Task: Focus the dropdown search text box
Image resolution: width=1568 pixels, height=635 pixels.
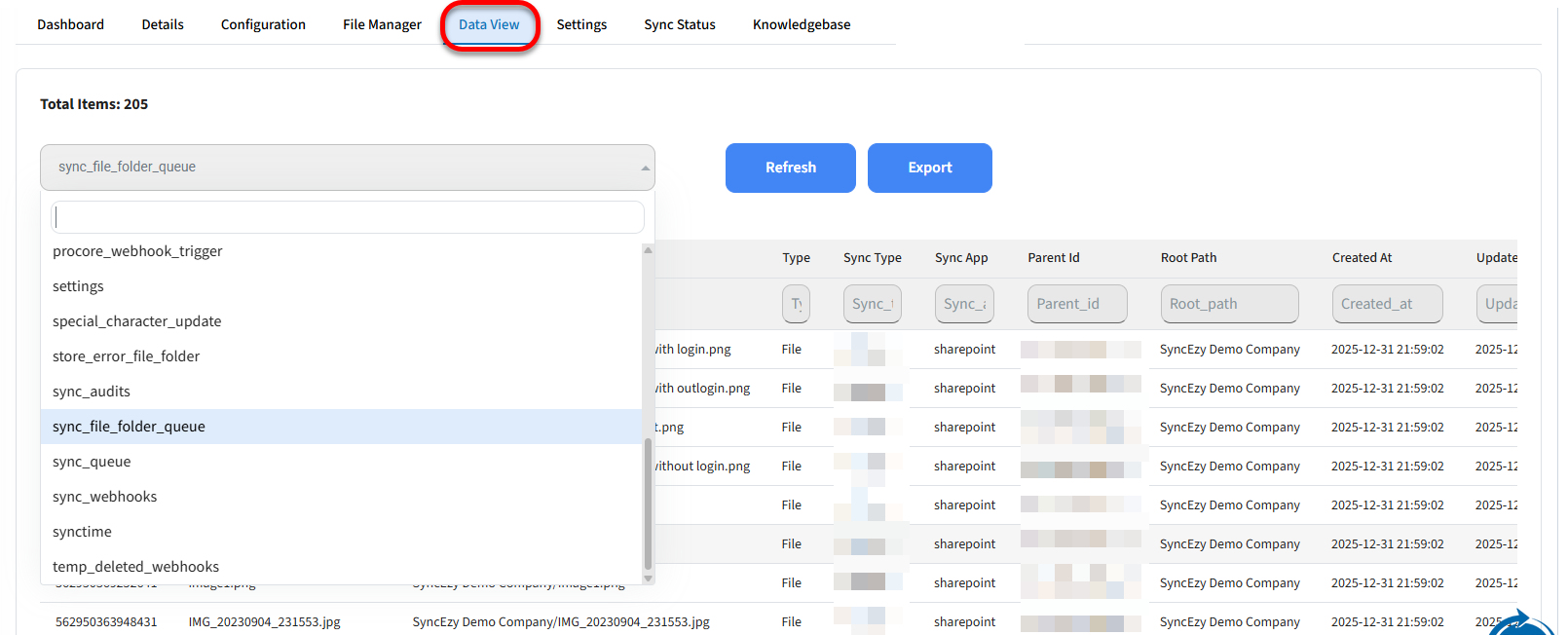Action: 347,217
